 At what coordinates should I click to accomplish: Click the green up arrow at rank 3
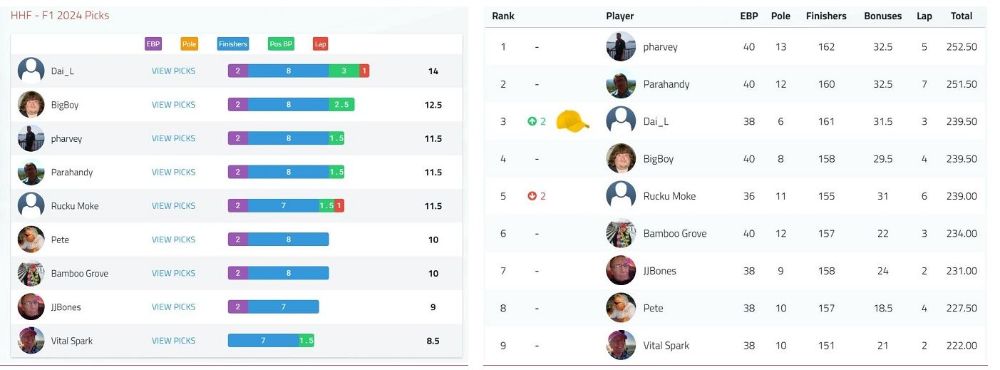(532, 121)
